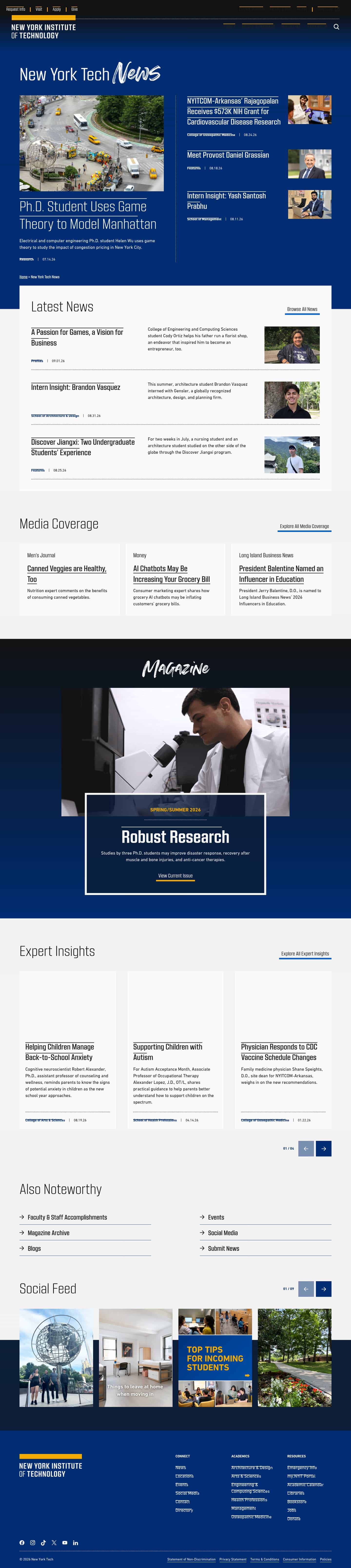Click Explore All Media Coverage

tap(305, 527)
